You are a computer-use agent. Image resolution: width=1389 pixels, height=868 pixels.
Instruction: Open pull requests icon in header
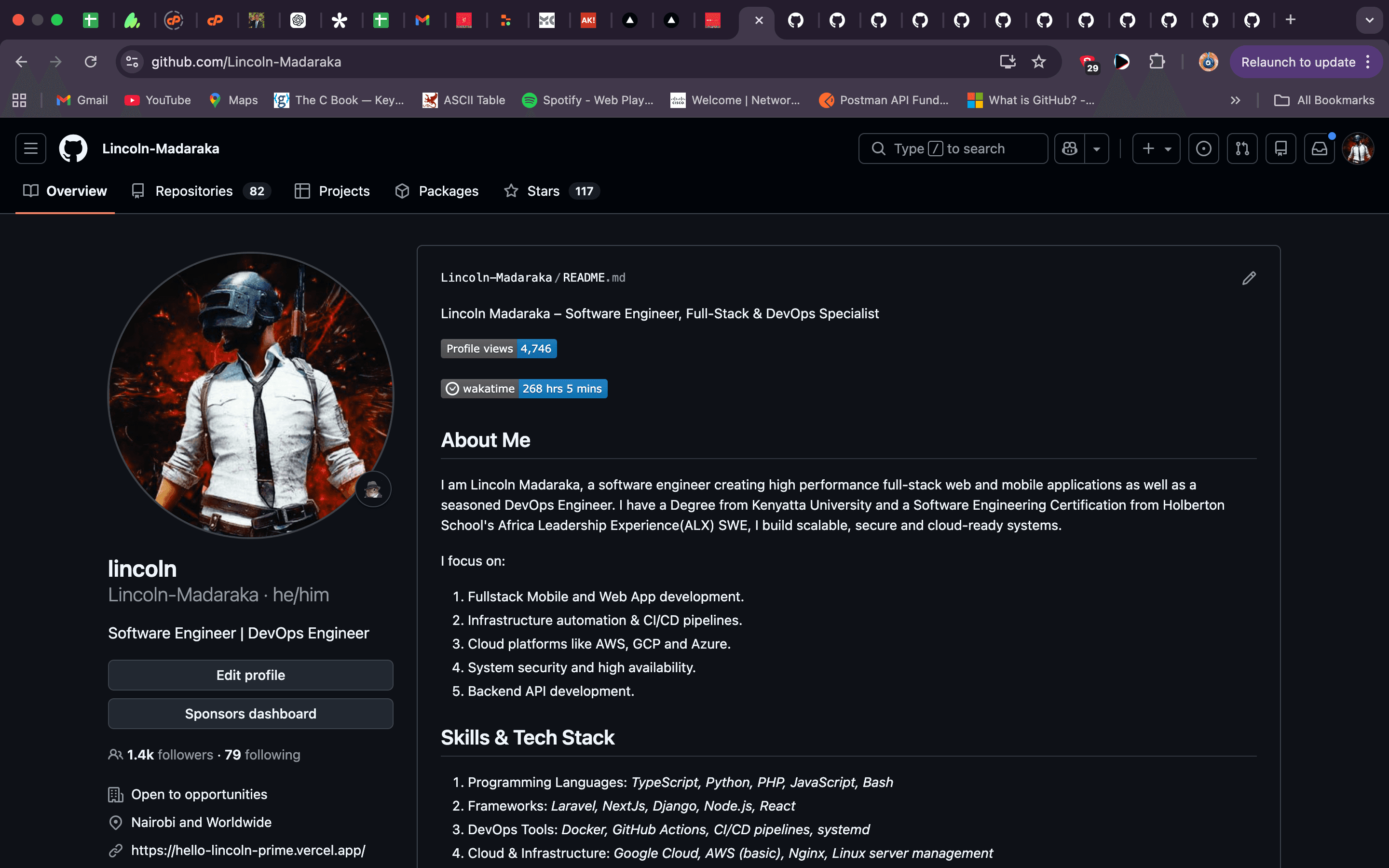click(x=1242, y=149)
